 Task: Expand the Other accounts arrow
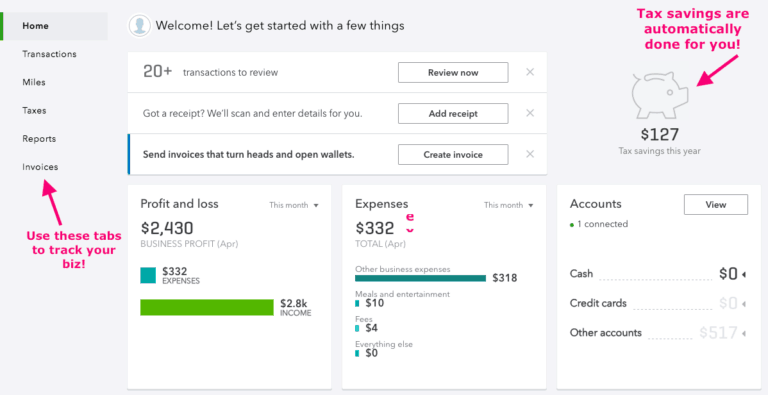coord(744,334)
